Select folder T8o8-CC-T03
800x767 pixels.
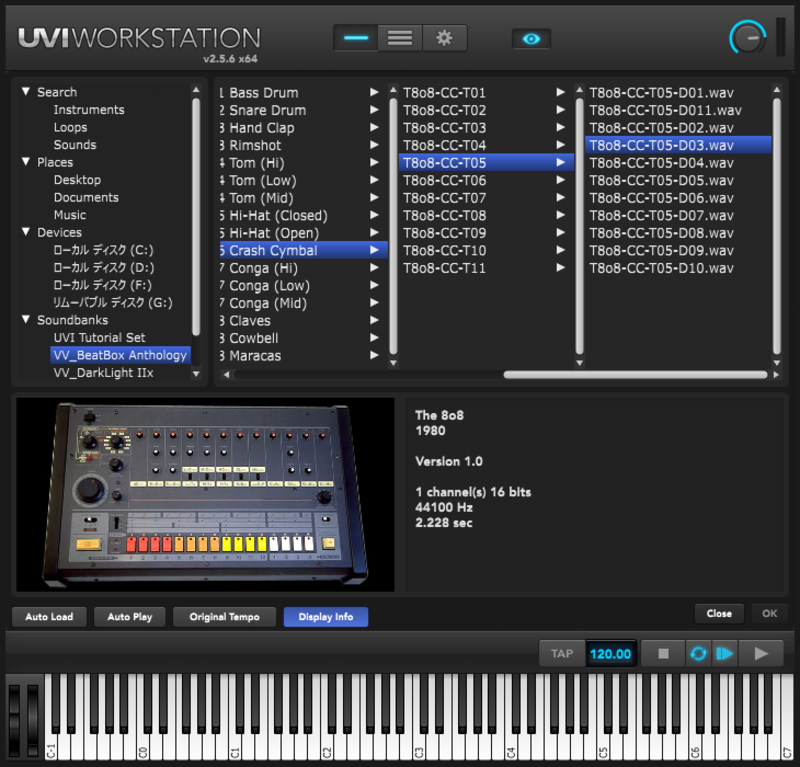(x=486, y=128)
